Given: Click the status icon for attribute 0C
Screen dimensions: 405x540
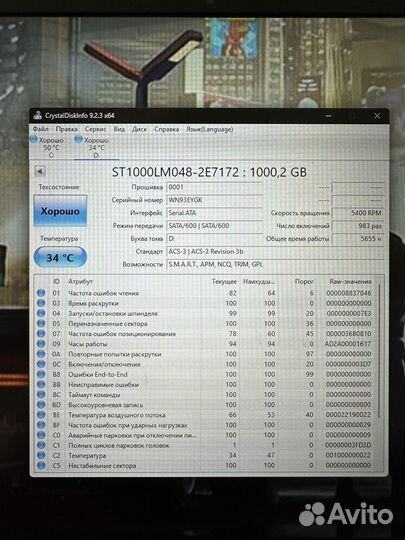Looking at the screenshot, I should pos(41,364).
